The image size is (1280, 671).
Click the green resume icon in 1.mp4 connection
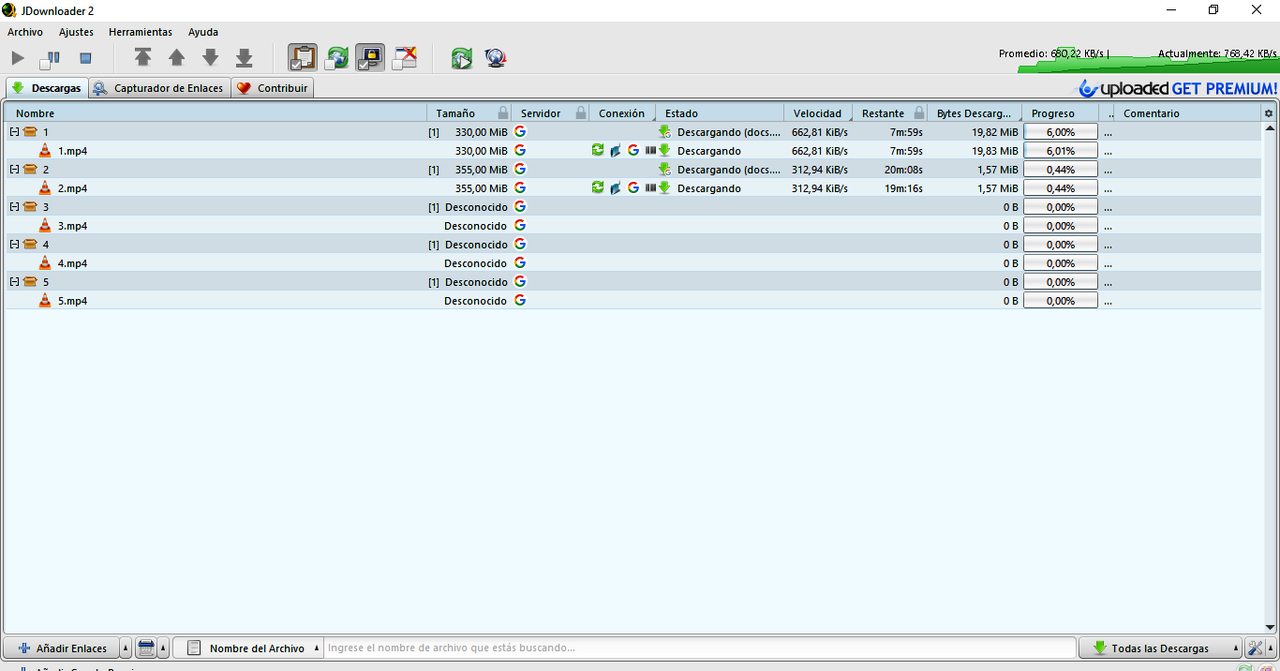pyautogui.click(x=597, y=150)
